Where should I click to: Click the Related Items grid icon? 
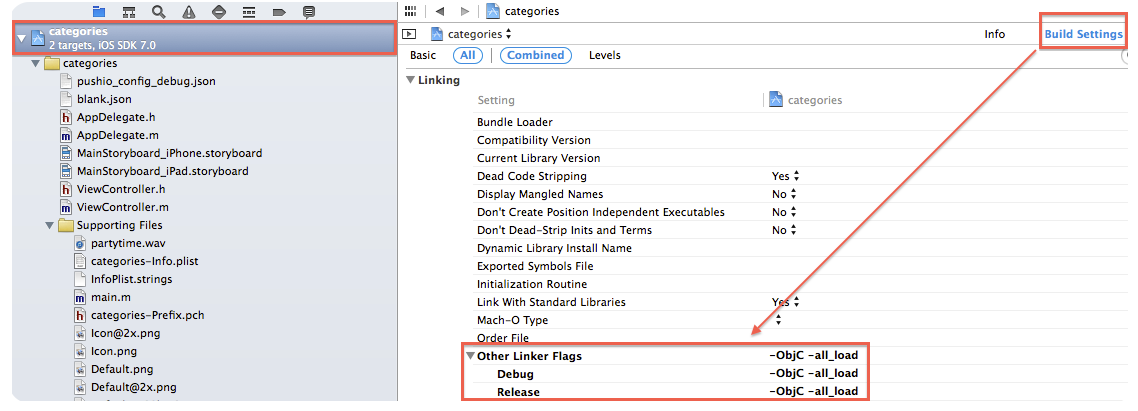(411, 11)
